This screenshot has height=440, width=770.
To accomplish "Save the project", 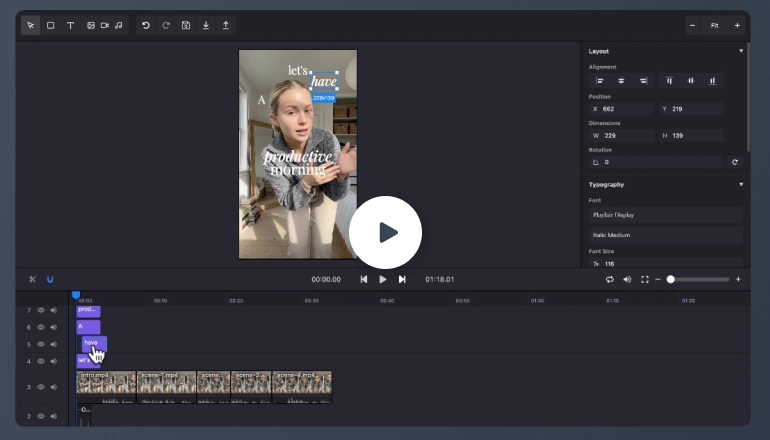I will (x=186, y=26).
